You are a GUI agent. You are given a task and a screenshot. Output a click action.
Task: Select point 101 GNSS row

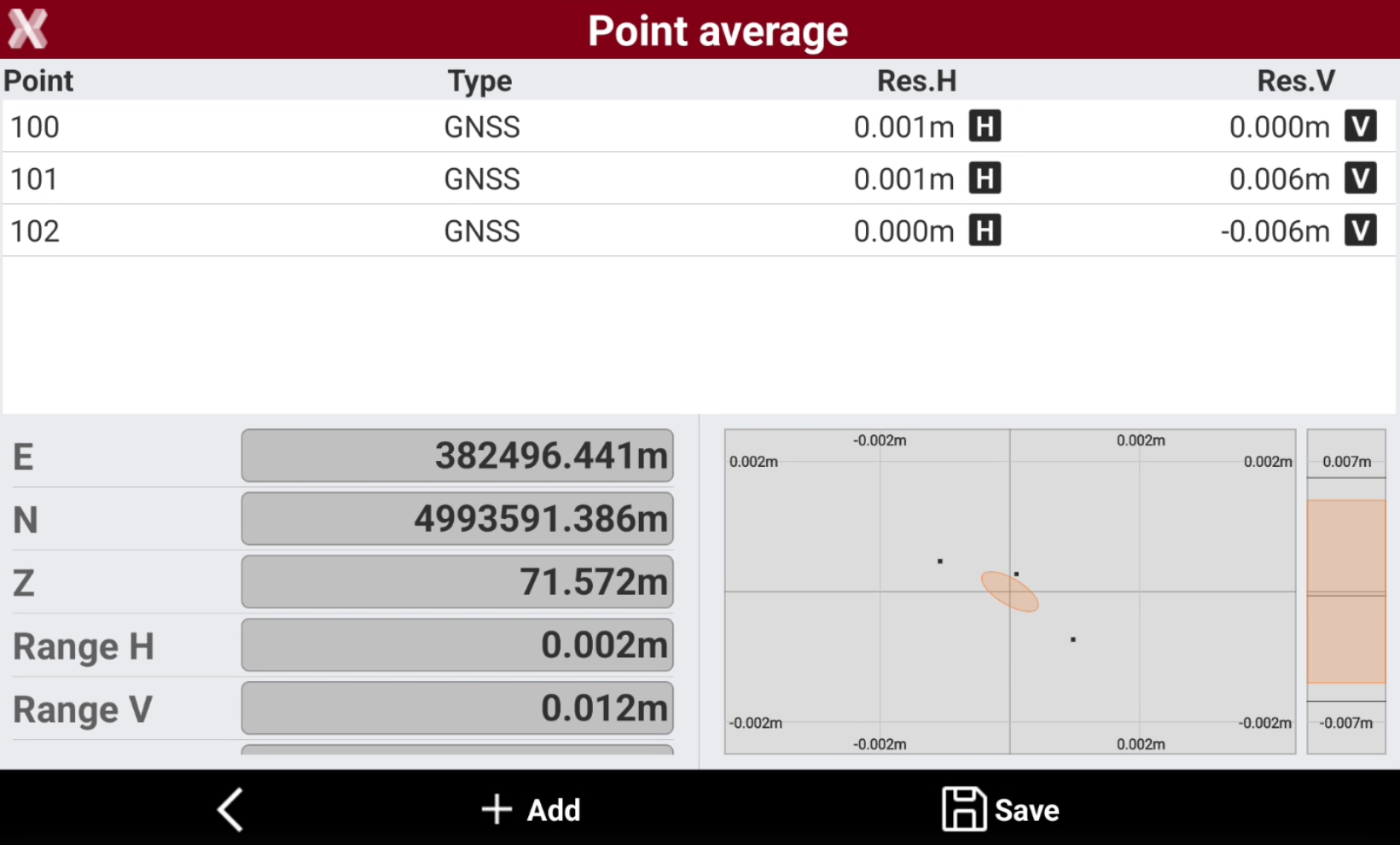pos(700,179)
